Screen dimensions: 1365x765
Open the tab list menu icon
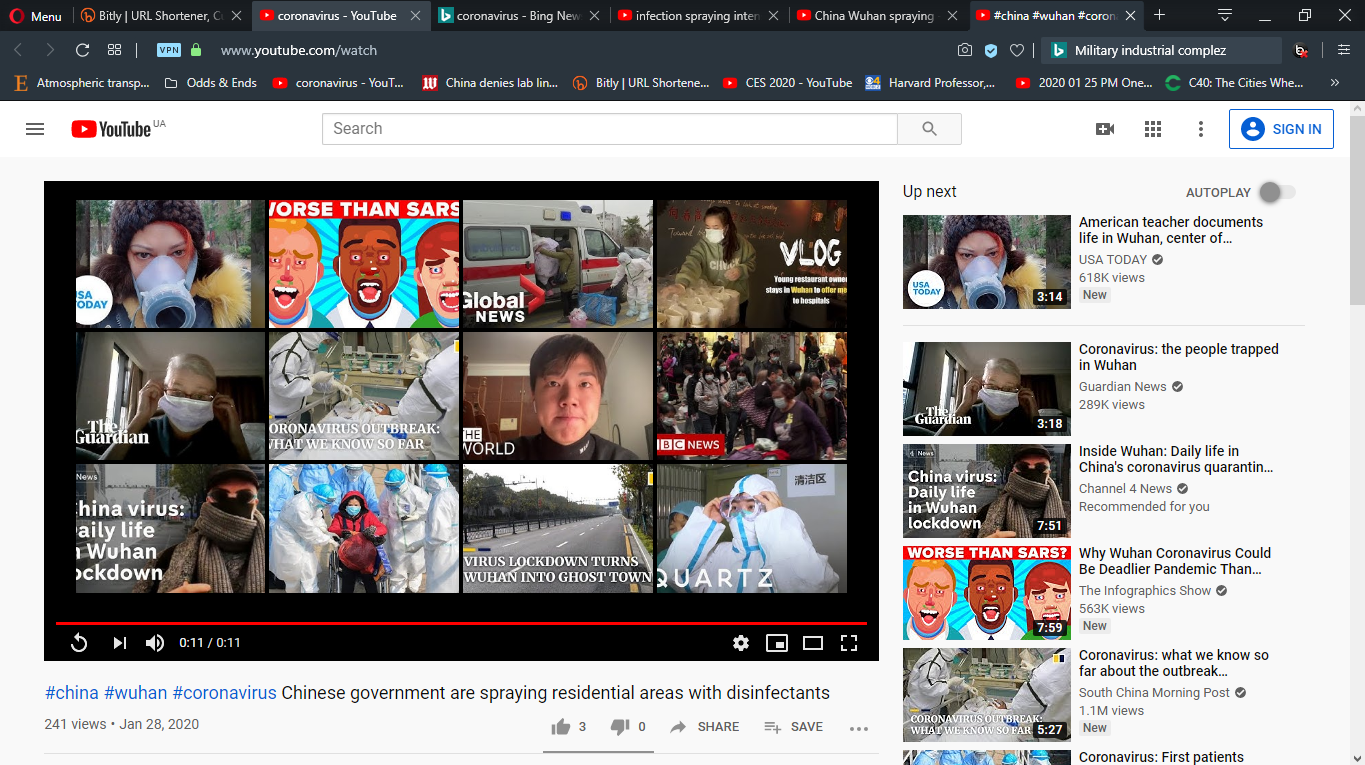(1225, 16)
